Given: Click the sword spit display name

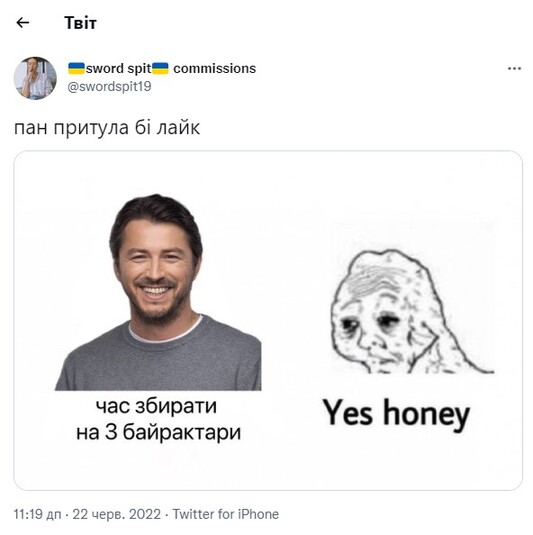Looking at the screenshot, I should tap(162, 68).
